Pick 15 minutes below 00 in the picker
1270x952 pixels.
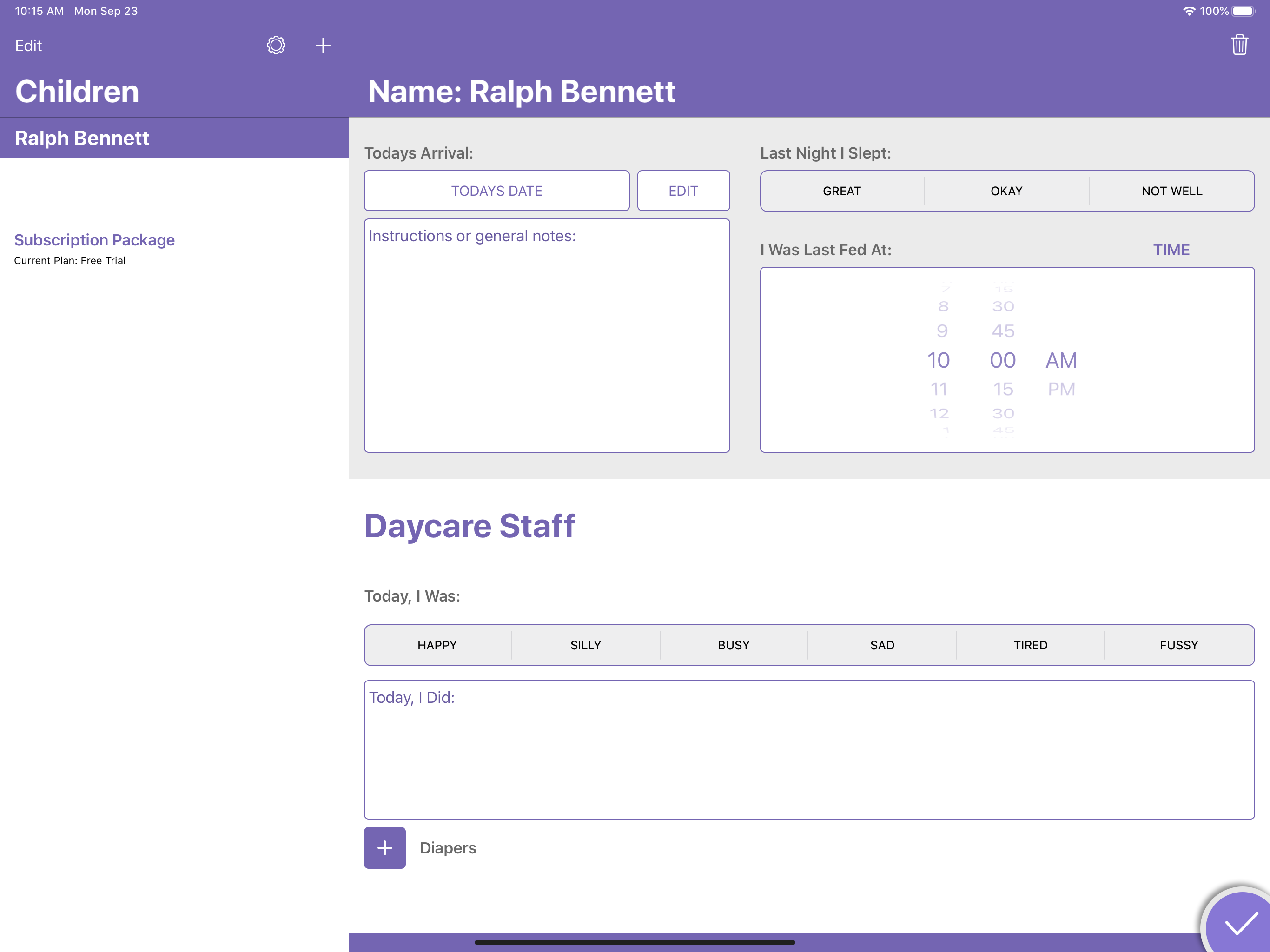(1003, 389)
